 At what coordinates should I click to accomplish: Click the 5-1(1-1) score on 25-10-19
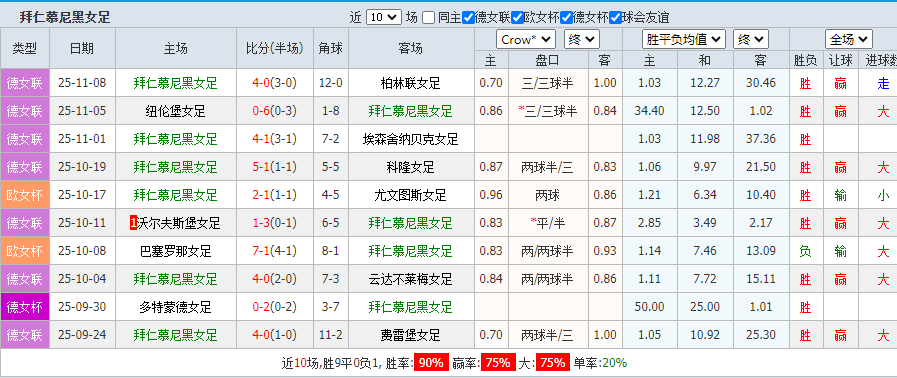275,168
